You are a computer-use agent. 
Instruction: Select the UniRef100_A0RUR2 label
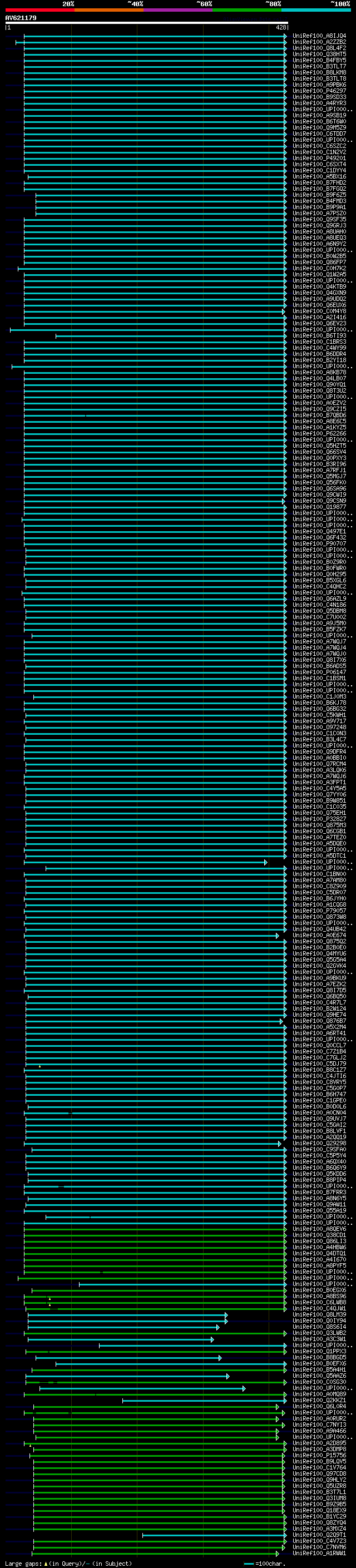(319, 1418)
